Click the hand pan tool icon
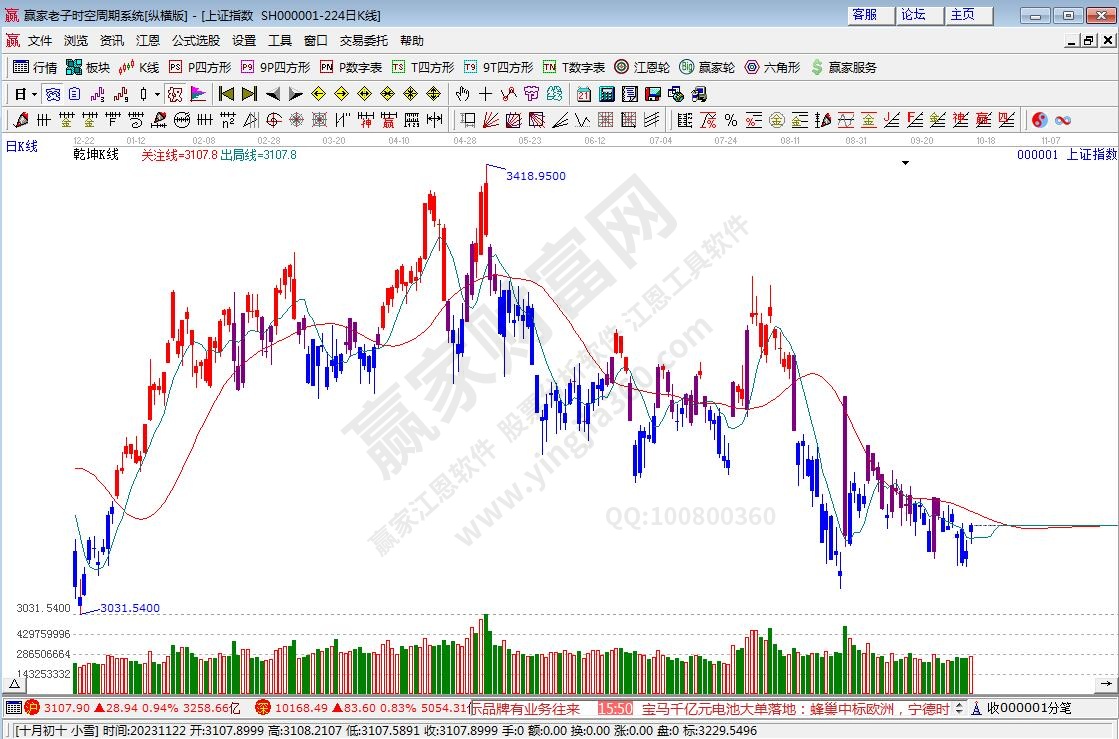The image size is (1119, 739). pyautogui.click(x=462, y=94)
